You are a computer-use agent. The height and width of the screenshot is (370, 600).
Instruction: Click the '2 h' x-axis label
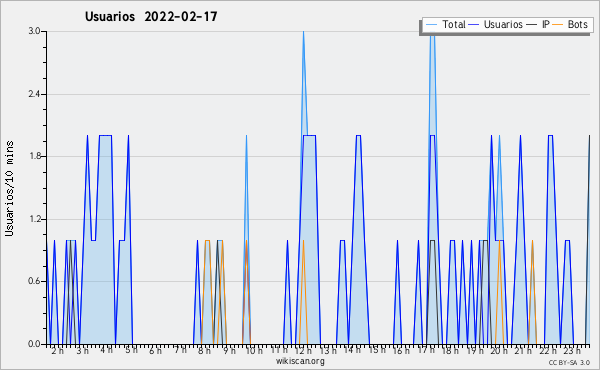[57, 351]
